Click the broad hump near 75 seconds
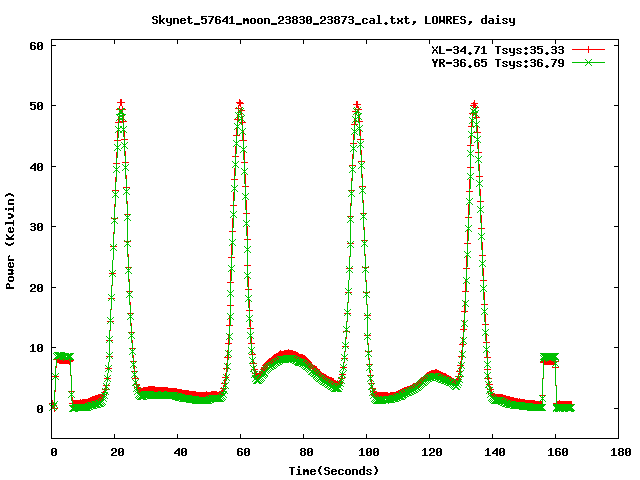This screenshot has height=480, width=640. click(289, 356)
